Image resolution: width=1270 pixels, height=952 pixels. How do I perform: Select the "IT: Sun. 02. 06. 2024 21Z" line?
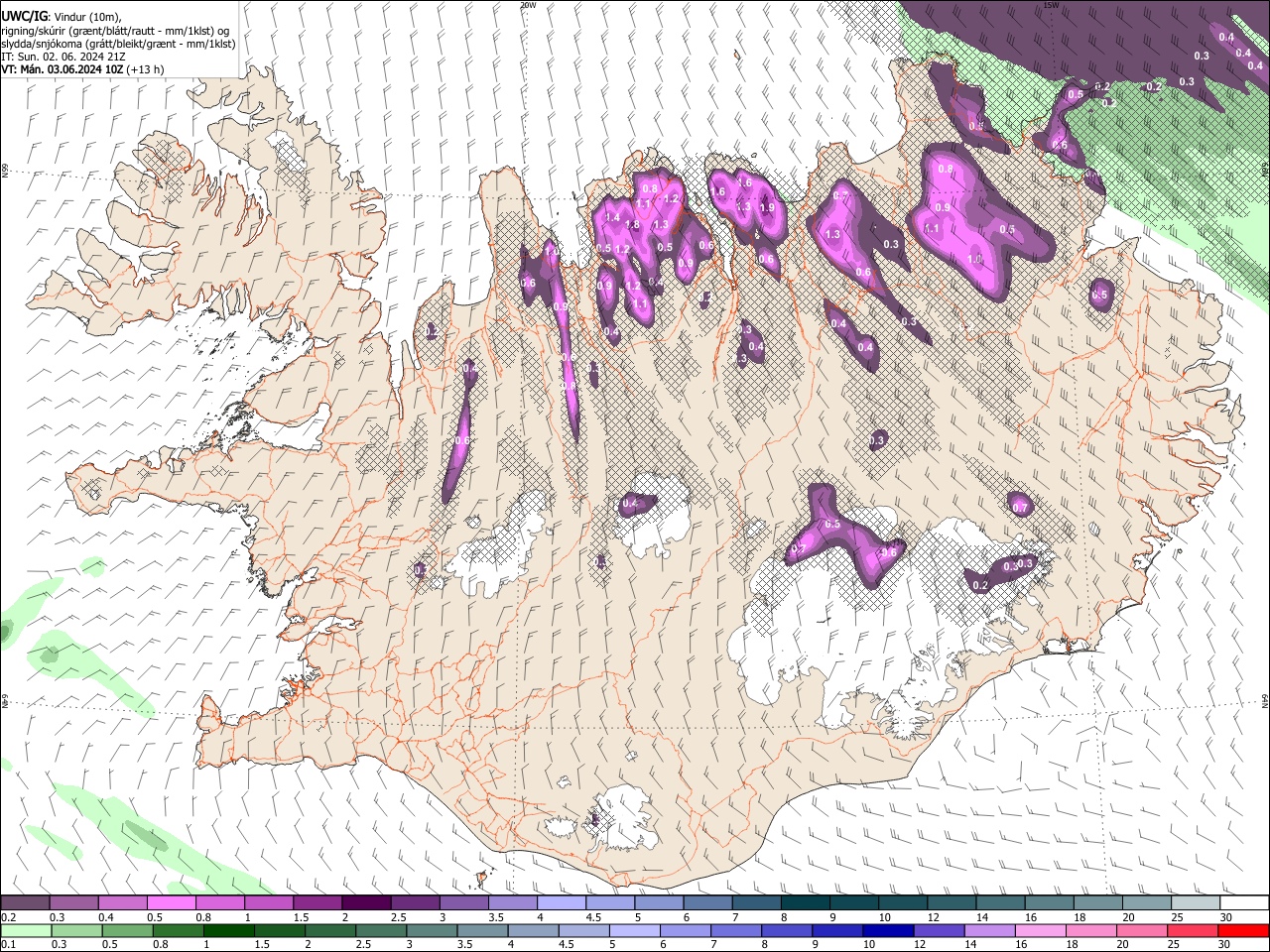(x=63, y=57)
